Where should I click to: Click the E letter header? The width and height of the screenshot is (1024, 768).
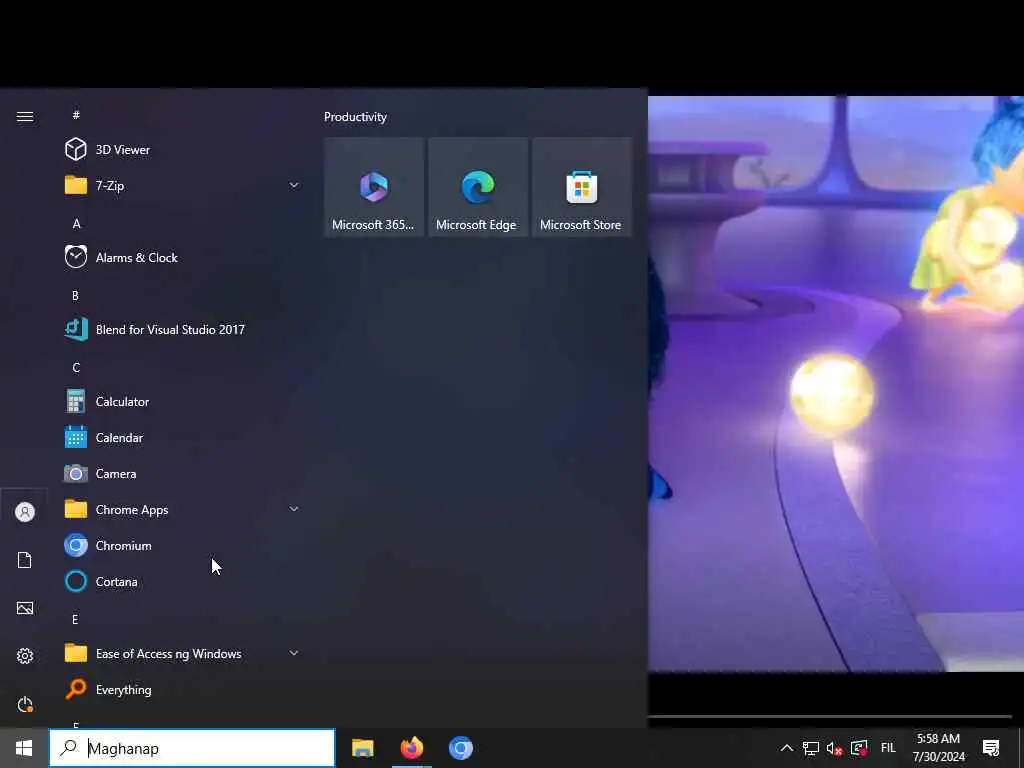coord(75,619)
